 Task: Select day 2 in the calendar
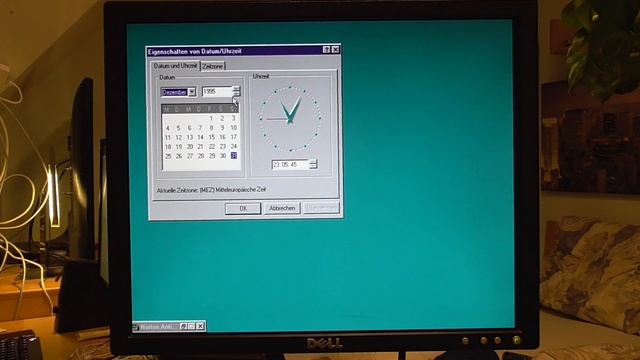222,118
